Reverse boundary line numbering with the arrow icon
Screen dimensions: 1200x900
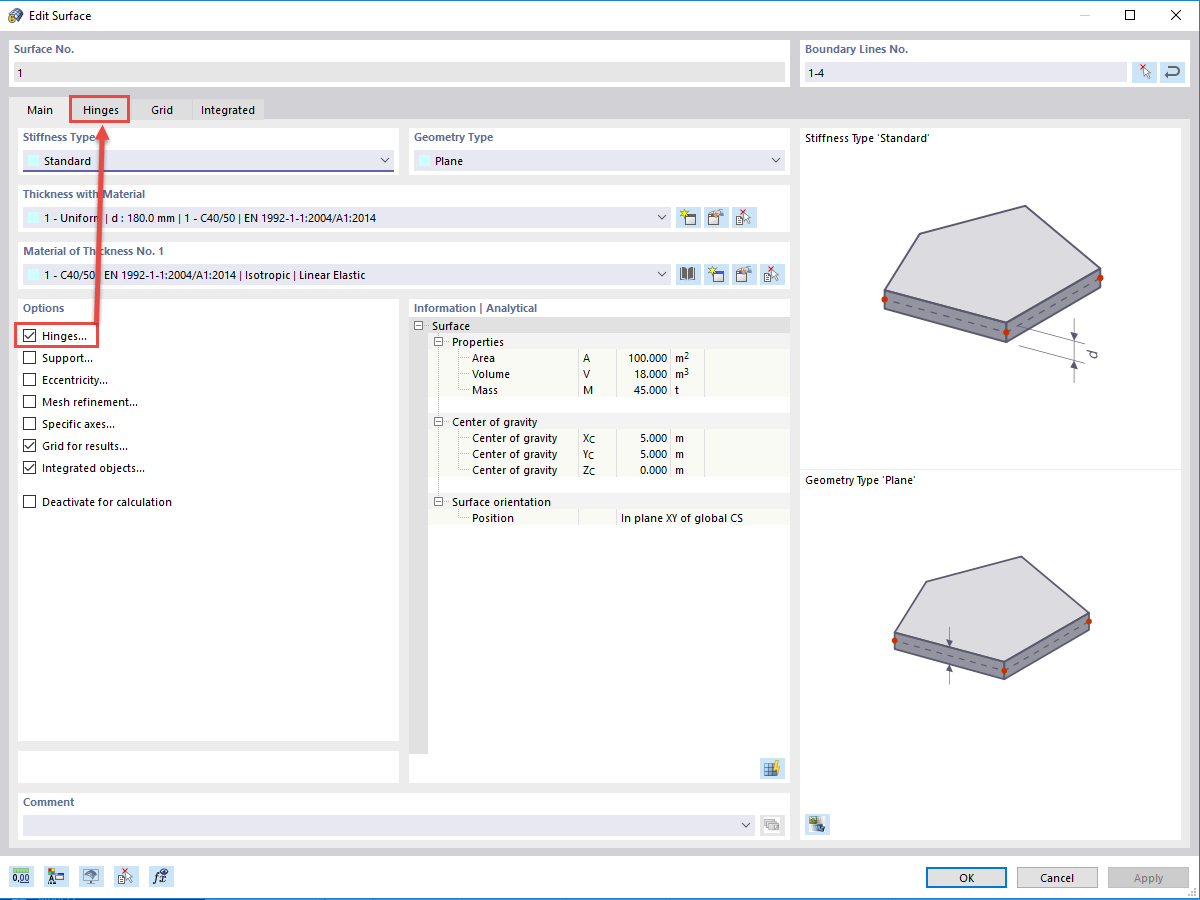point(1172,71)
